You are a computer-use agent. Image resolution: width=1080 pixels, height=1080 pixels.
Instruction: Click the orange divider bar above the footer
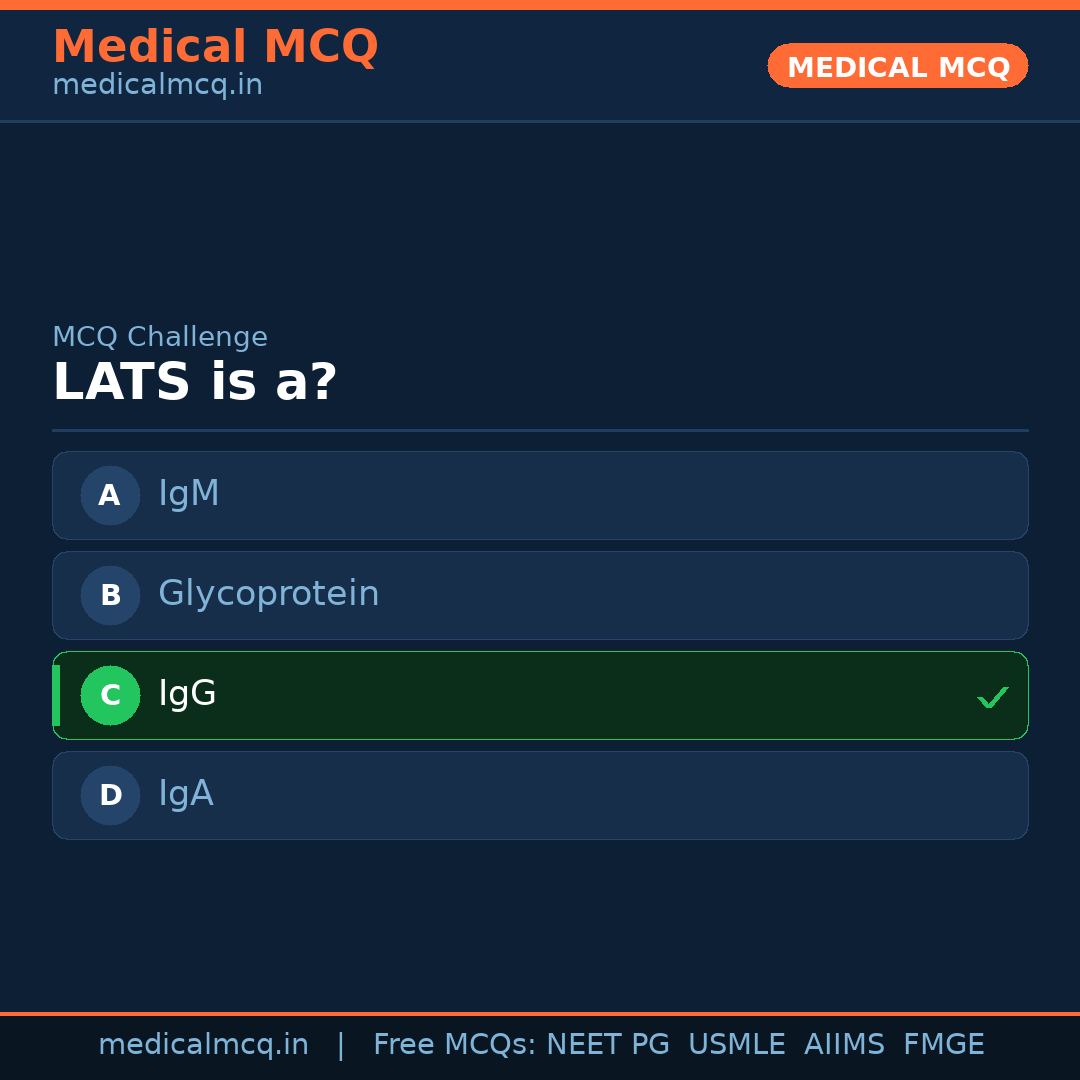pos(540,1012)
